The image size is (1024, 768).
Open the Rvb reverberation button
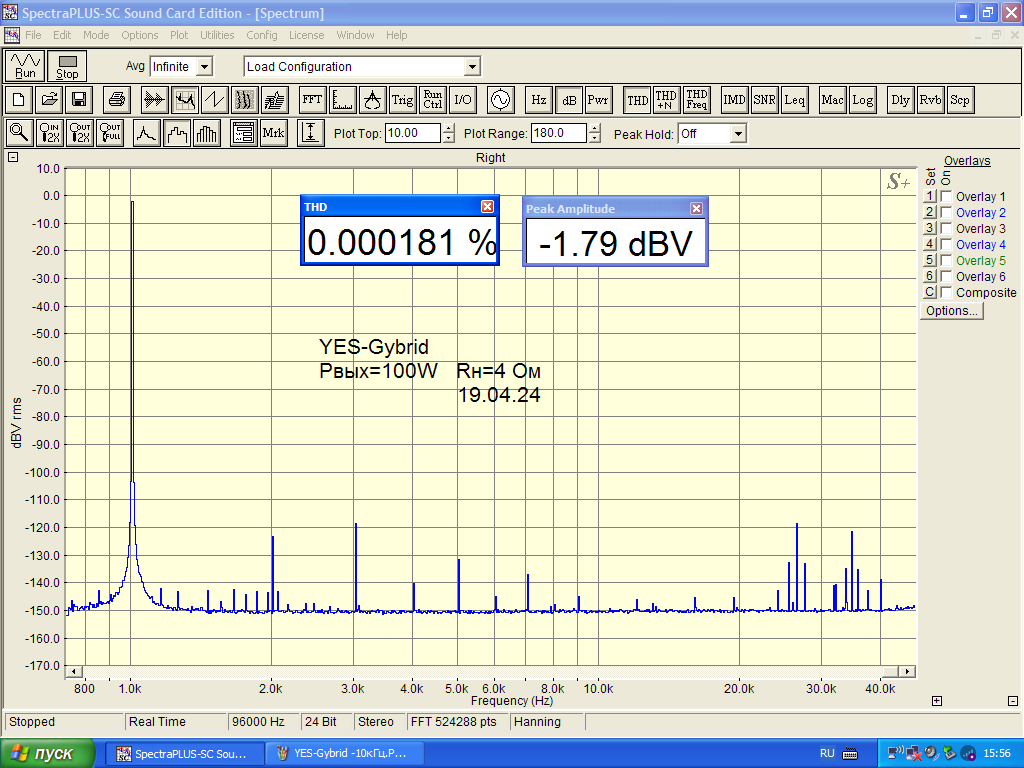point(930,100)
